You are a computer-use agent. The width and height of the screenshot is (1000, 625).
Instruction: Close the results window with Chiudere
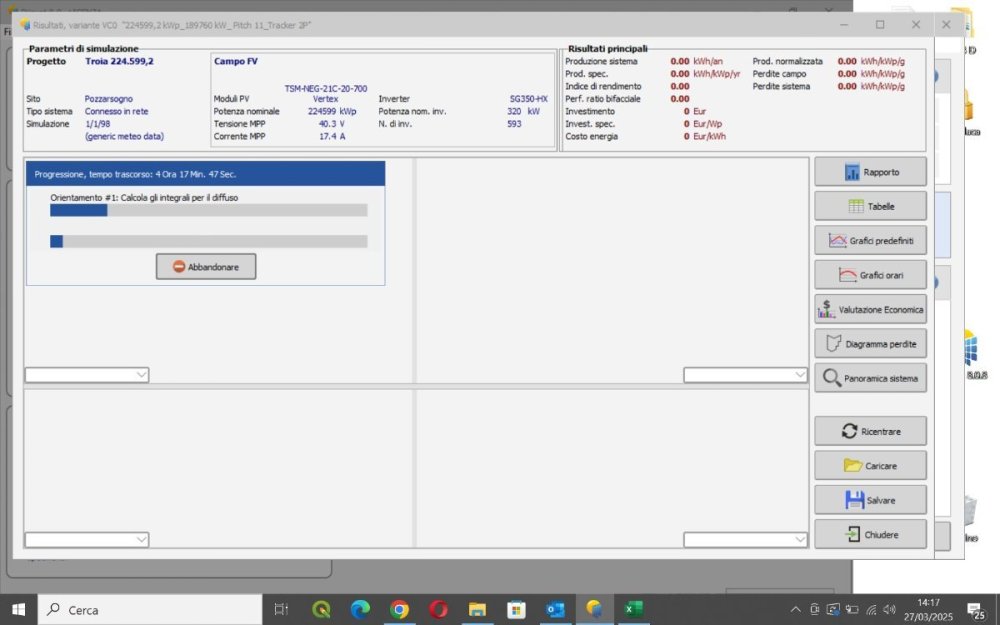pyautogui.click(x=870, y=534)
